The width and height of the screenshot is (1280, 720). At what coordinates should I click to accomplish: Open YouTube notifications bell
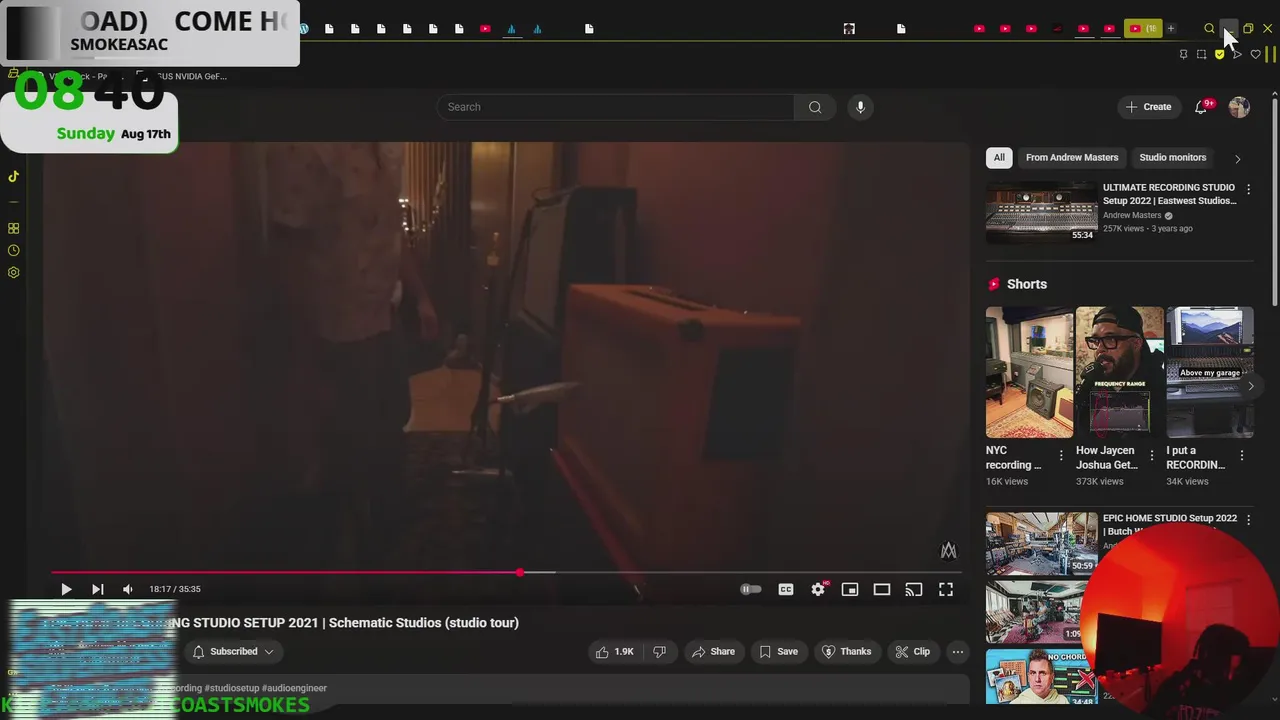[1202, 107]
